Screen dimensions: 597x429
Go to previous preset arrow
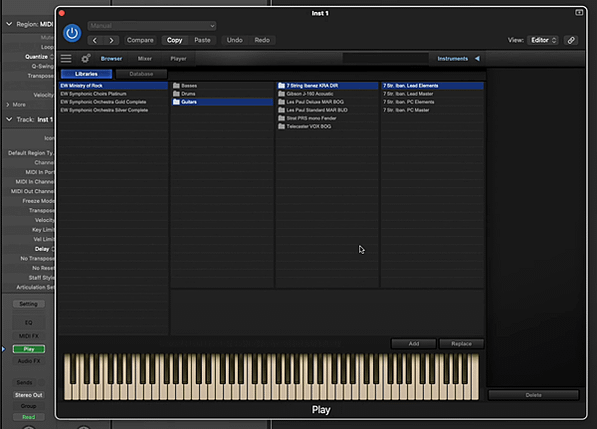(95, 40)
